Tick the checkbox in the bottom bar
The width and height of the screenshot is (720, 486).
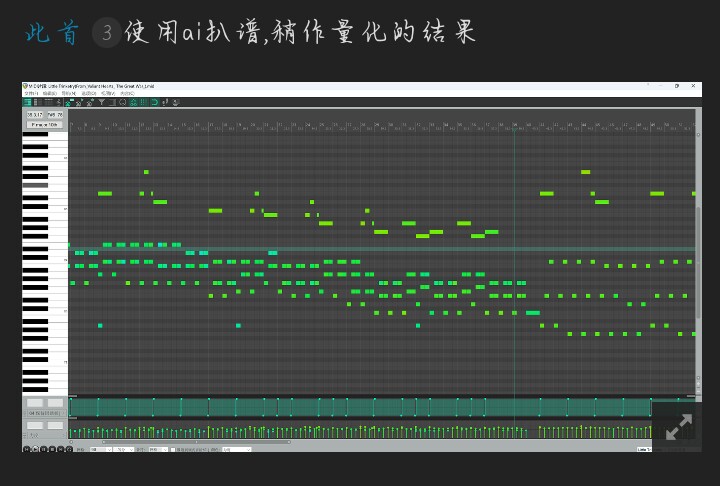point(173,449)
